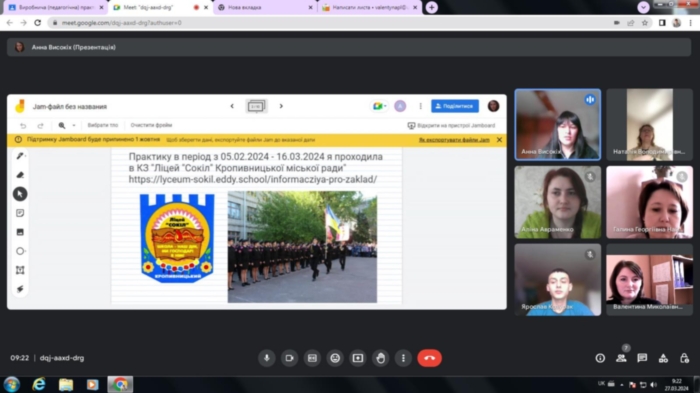This screenshot has width=700, height=393.
Task: Open more options in Meet controls
Action: point(403,358)
